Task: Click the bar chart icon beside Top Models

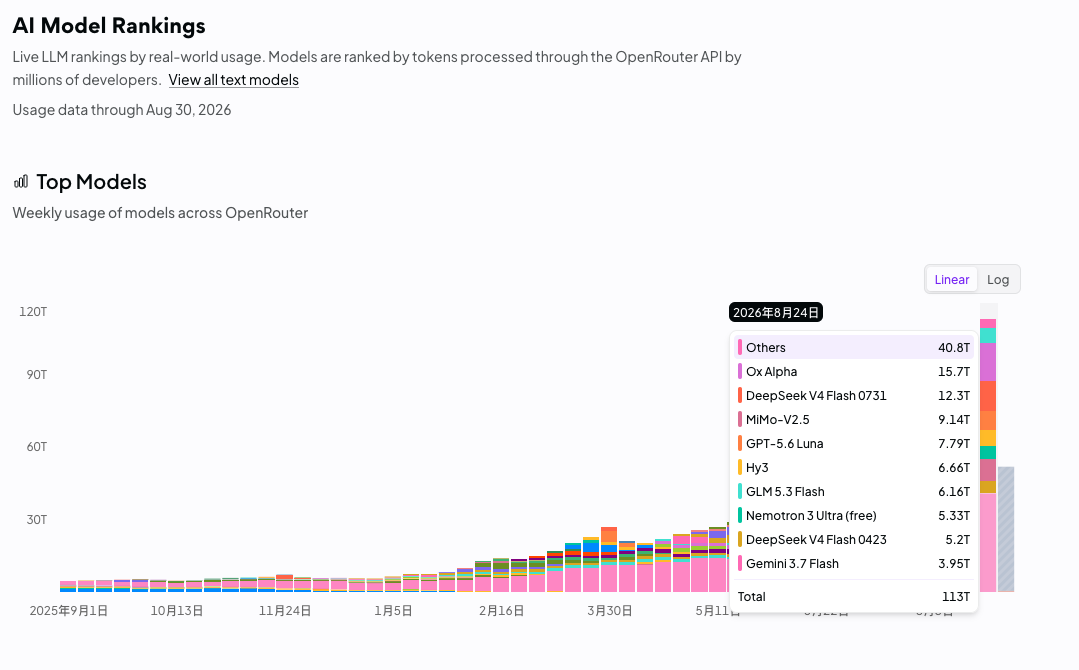Action: tap(21, 182)
